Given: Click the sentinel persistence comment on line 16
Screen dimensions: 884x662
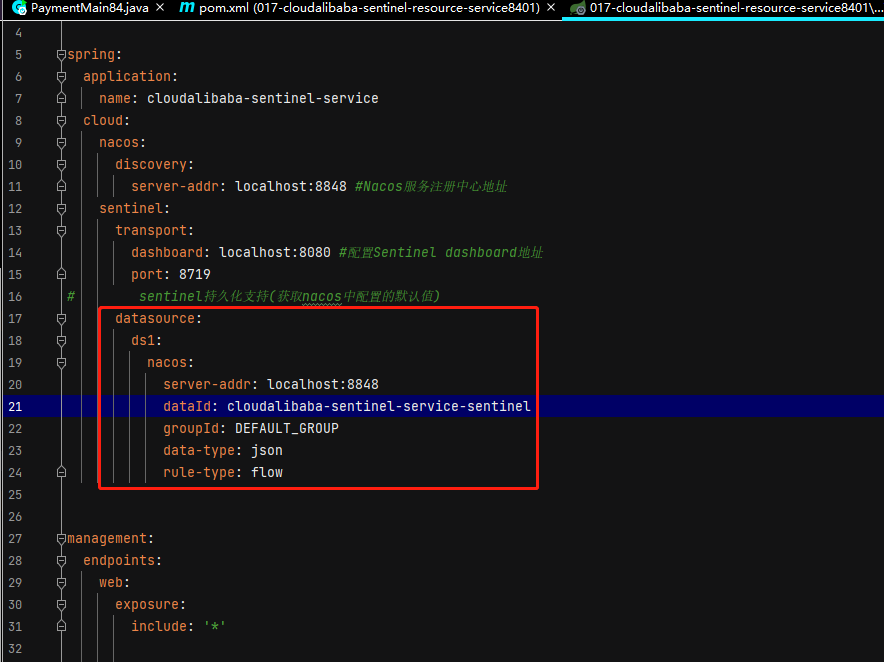Looking at the screenshot, I should (x=289, y=297).
